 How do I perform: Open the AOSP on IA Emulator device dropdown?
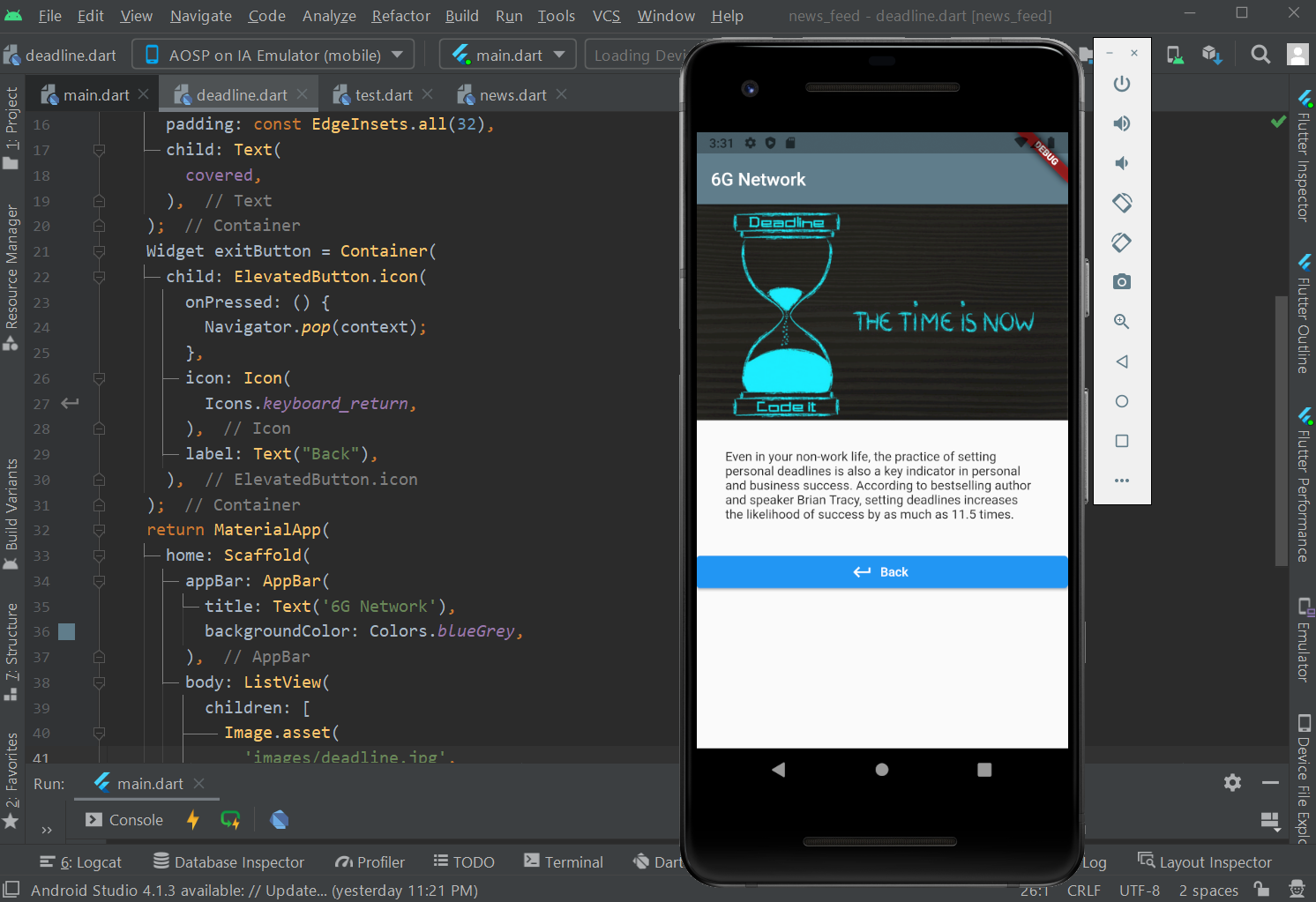coord(273,54)
